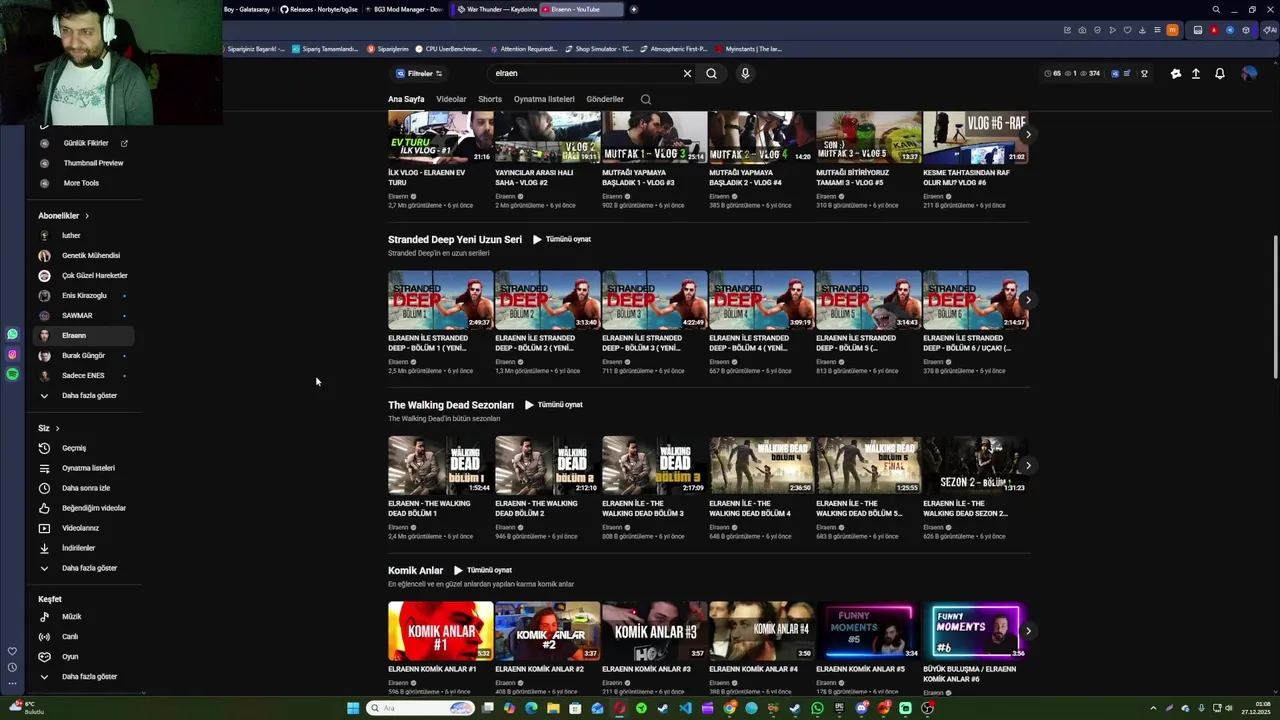Screen dimensions: 1280x720
Task: Play all The Walking Dead Sezonları
Action: (554, 405)
